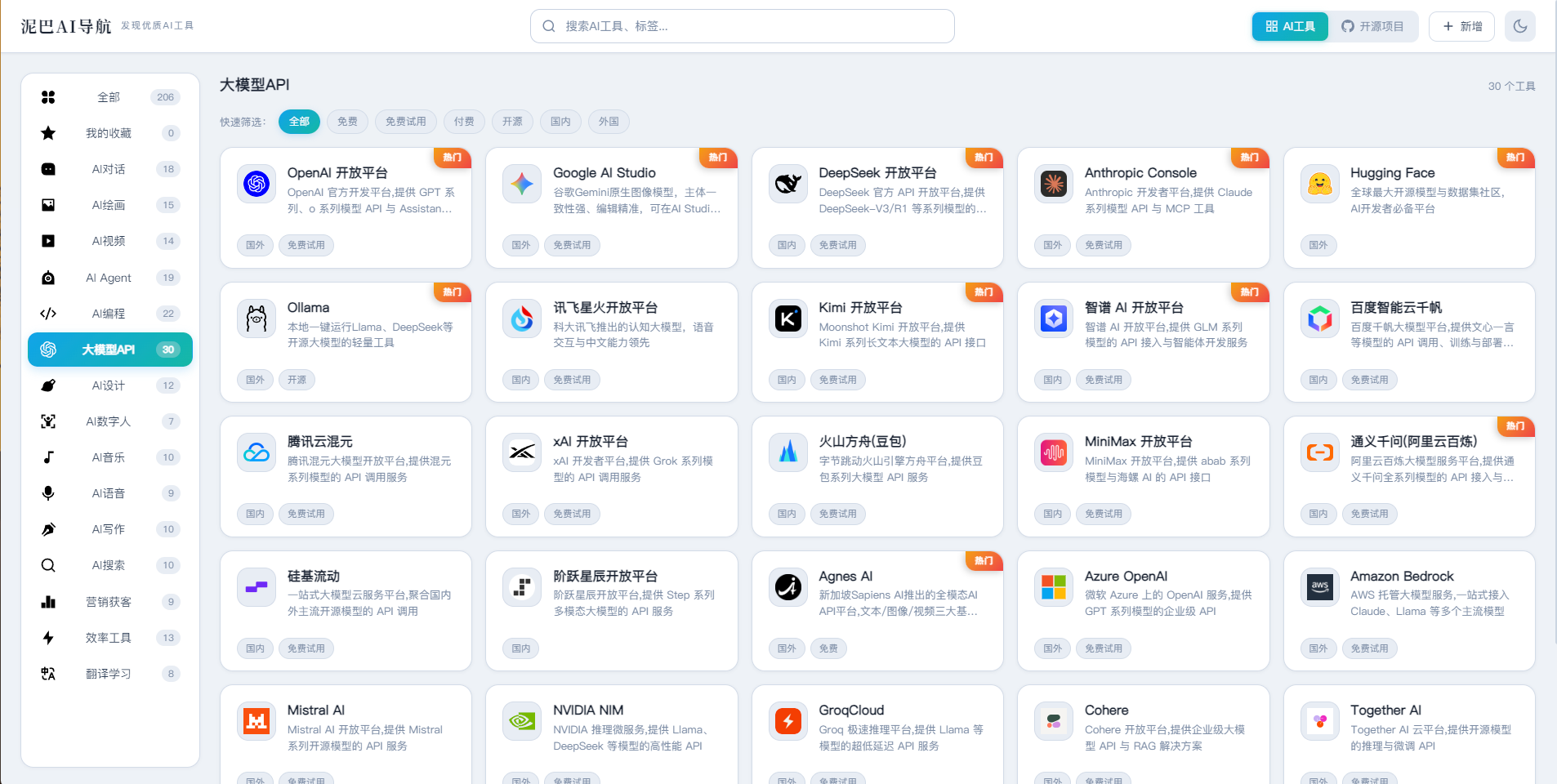Toggle dark mode with the moon button
The height and width of the screenshot is (784, 1557).
(1520, 26)
